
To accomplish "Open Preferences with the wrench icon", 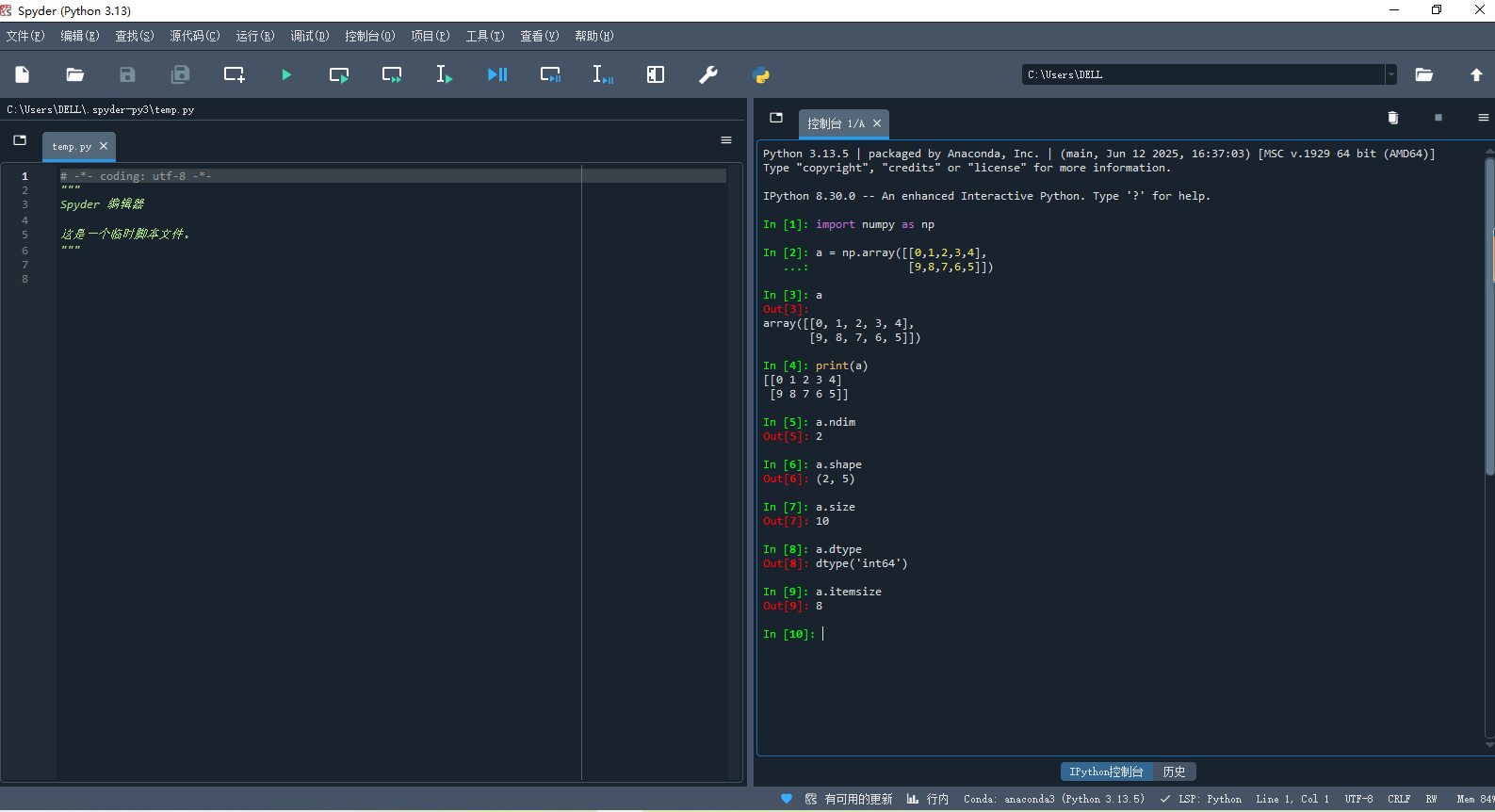I will tap(708, 74).
